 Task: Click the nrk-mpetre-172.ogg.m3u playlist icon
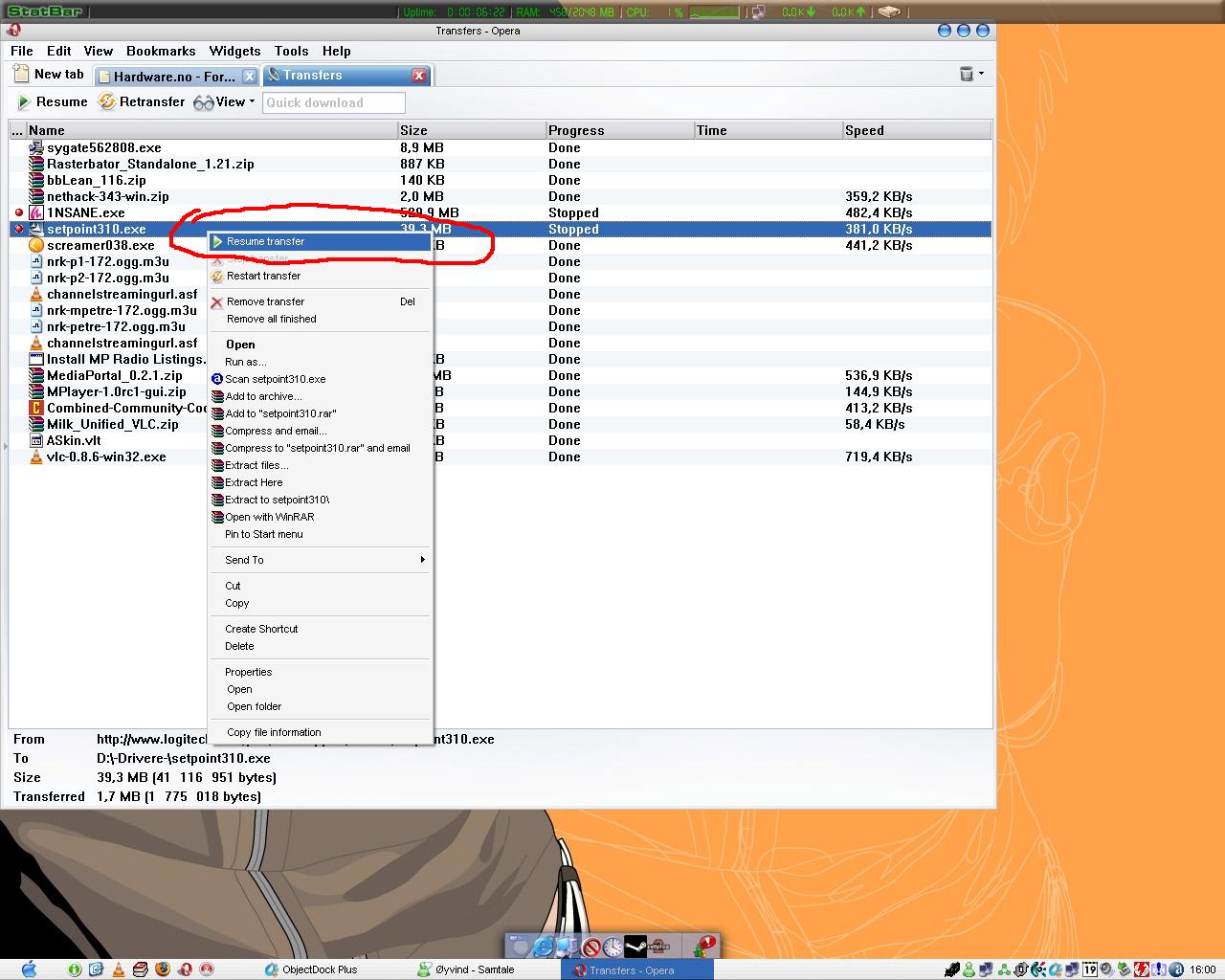[36, 310]
